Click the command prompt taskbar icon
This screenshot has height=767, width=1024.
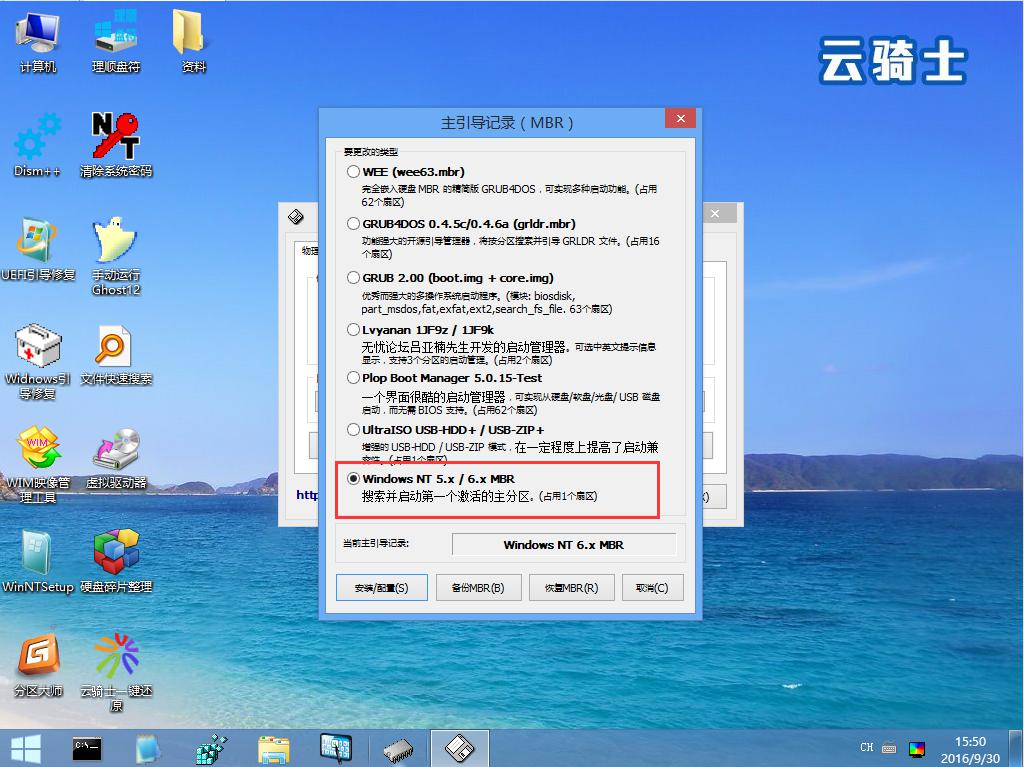[87, 747]
